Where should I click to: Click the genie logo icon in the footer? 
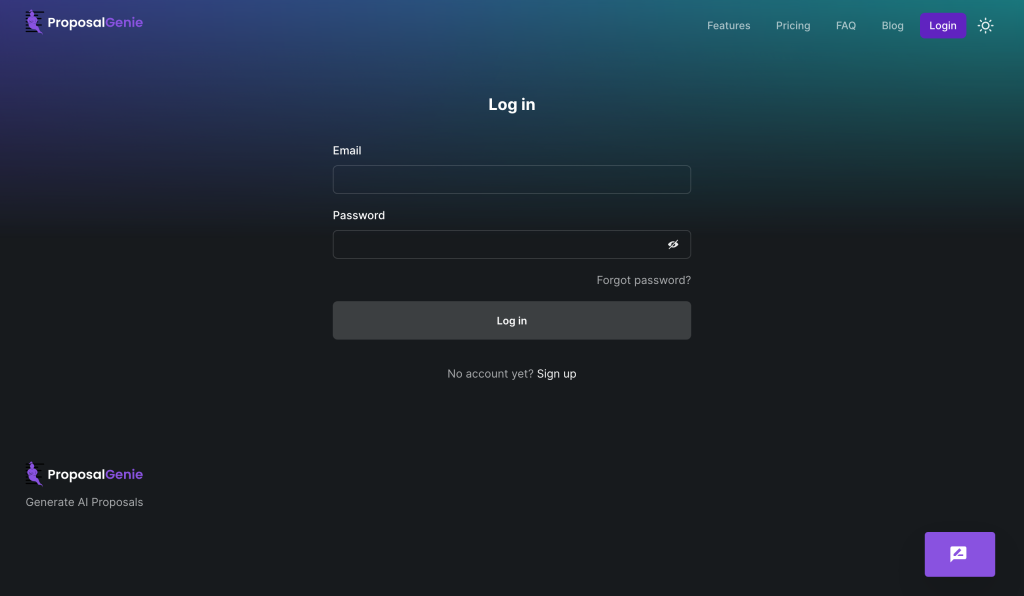34,474
